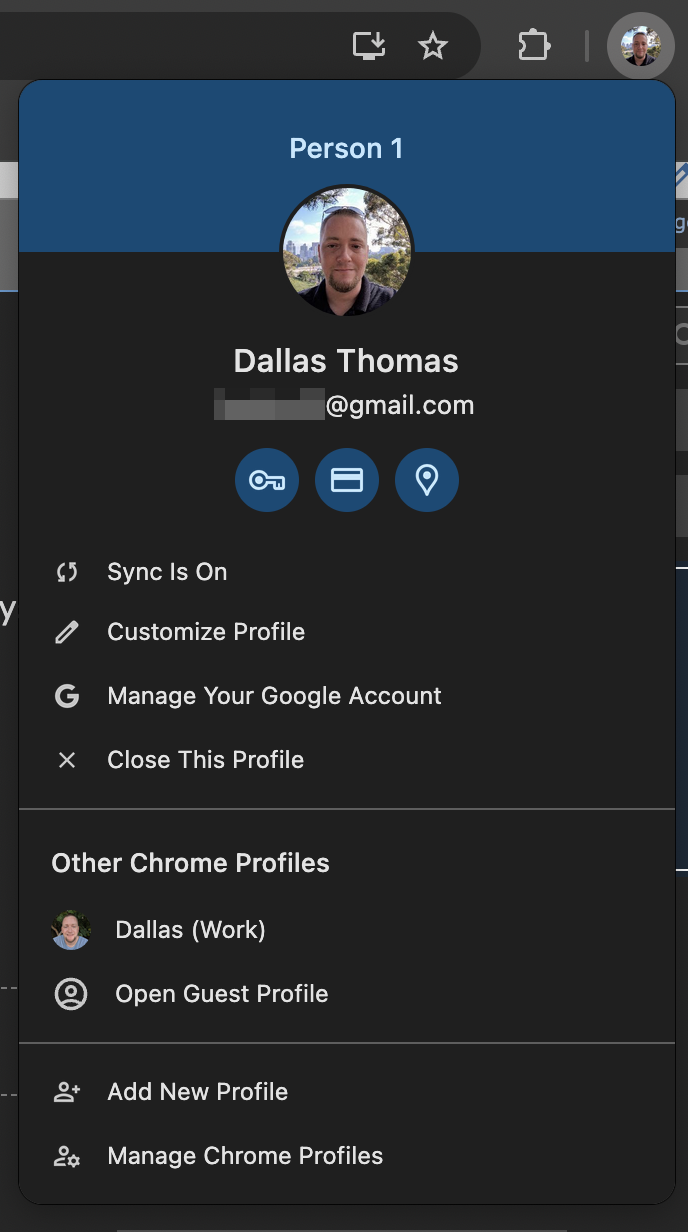This screenshot has width=688, height=1232.
Task: Click the large Dallas Thomas profile photo
Action: pos(346,250)
